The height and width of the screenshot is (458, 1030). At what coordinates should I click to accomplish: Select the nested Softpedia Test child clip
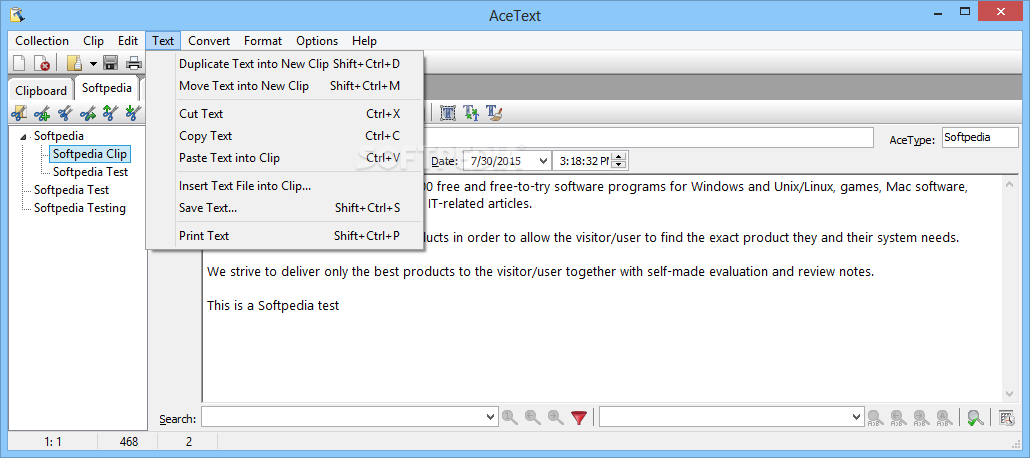click(x=90, y=172)
